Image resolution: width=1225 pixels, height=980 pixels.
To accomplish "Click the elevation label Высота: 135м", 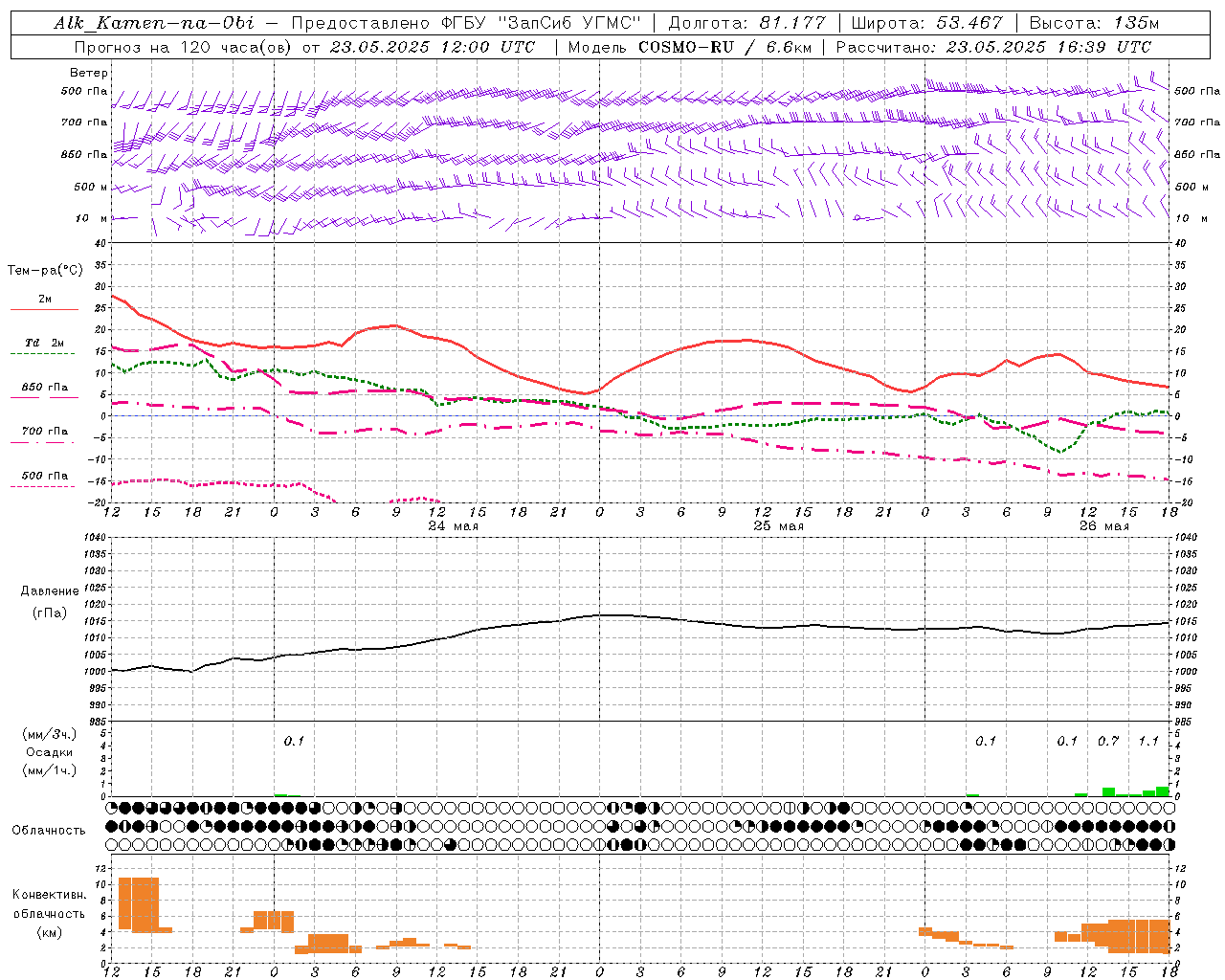I will pos(1094,23).
